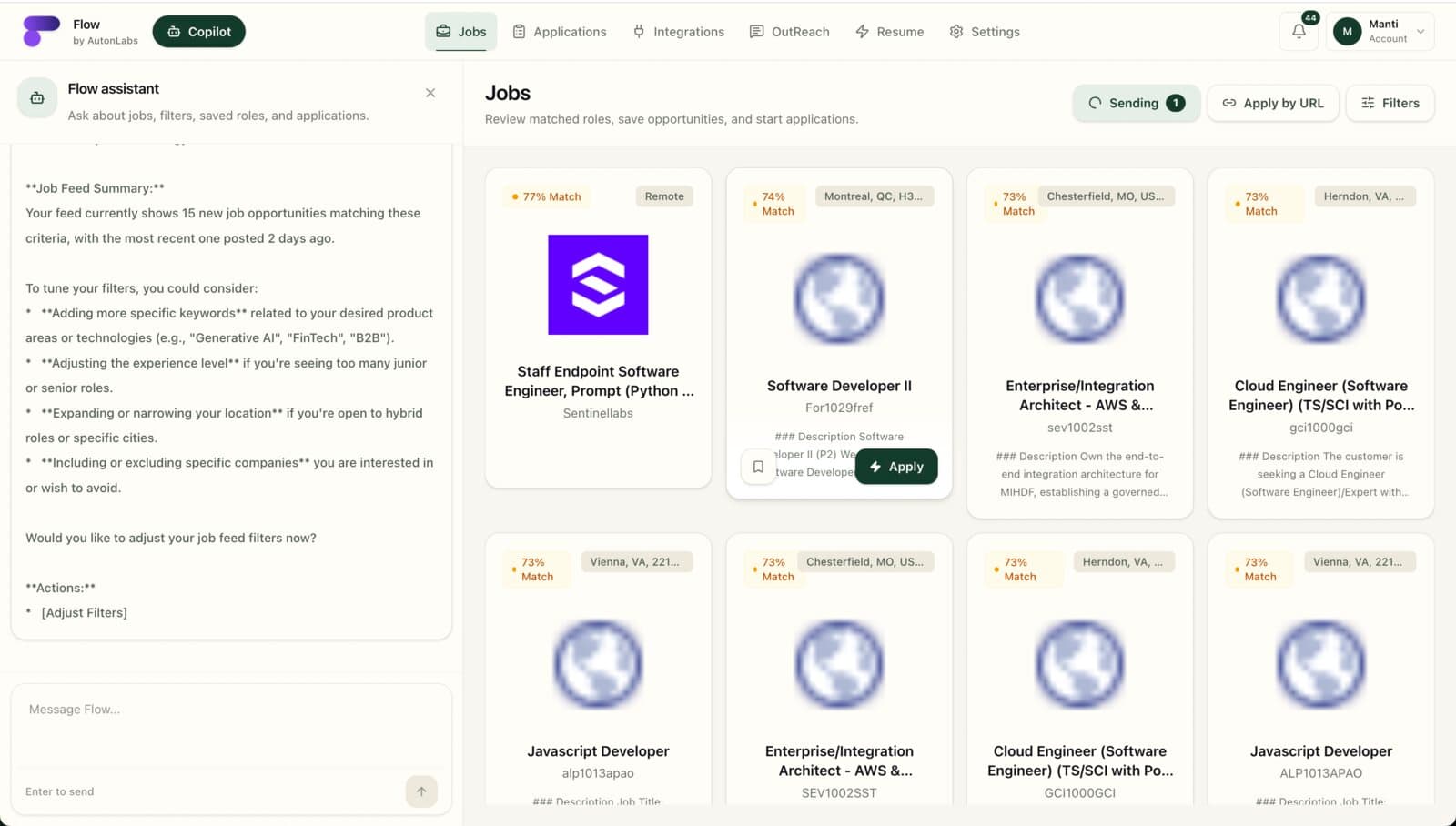Open the OutReach tab
This screenshot has height=826, width=1456.
(x=789, y=31)
